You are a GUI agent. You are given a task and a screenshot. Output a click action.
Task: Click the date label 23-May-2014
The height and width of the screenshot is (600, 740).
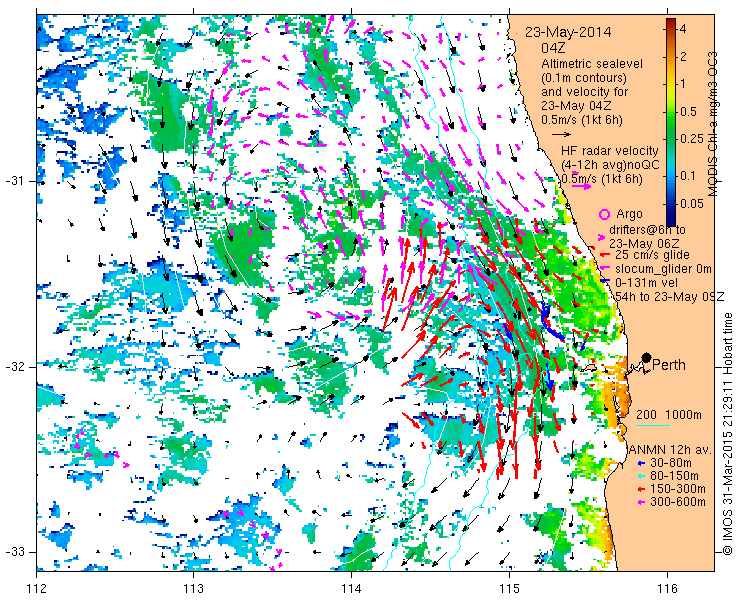click(568, 32)
